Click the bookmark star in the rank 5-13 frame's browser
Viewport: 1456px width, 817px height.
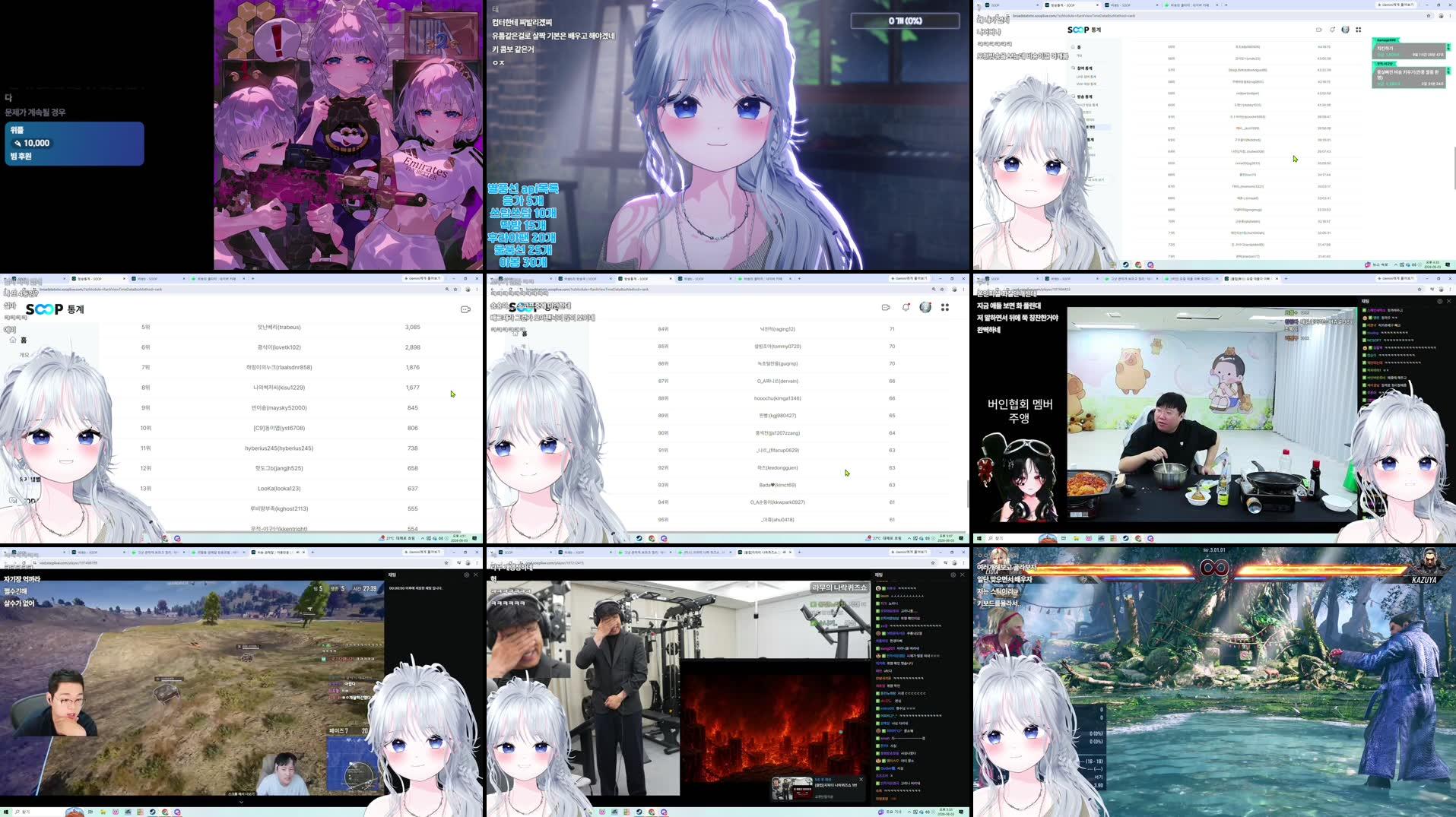point(455,289)
